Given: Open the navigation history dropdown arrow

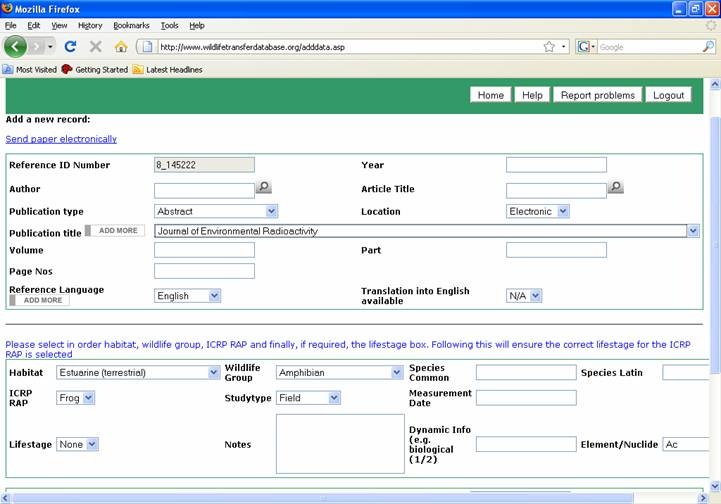Looking at the screenshot, I should coord(50,46).
